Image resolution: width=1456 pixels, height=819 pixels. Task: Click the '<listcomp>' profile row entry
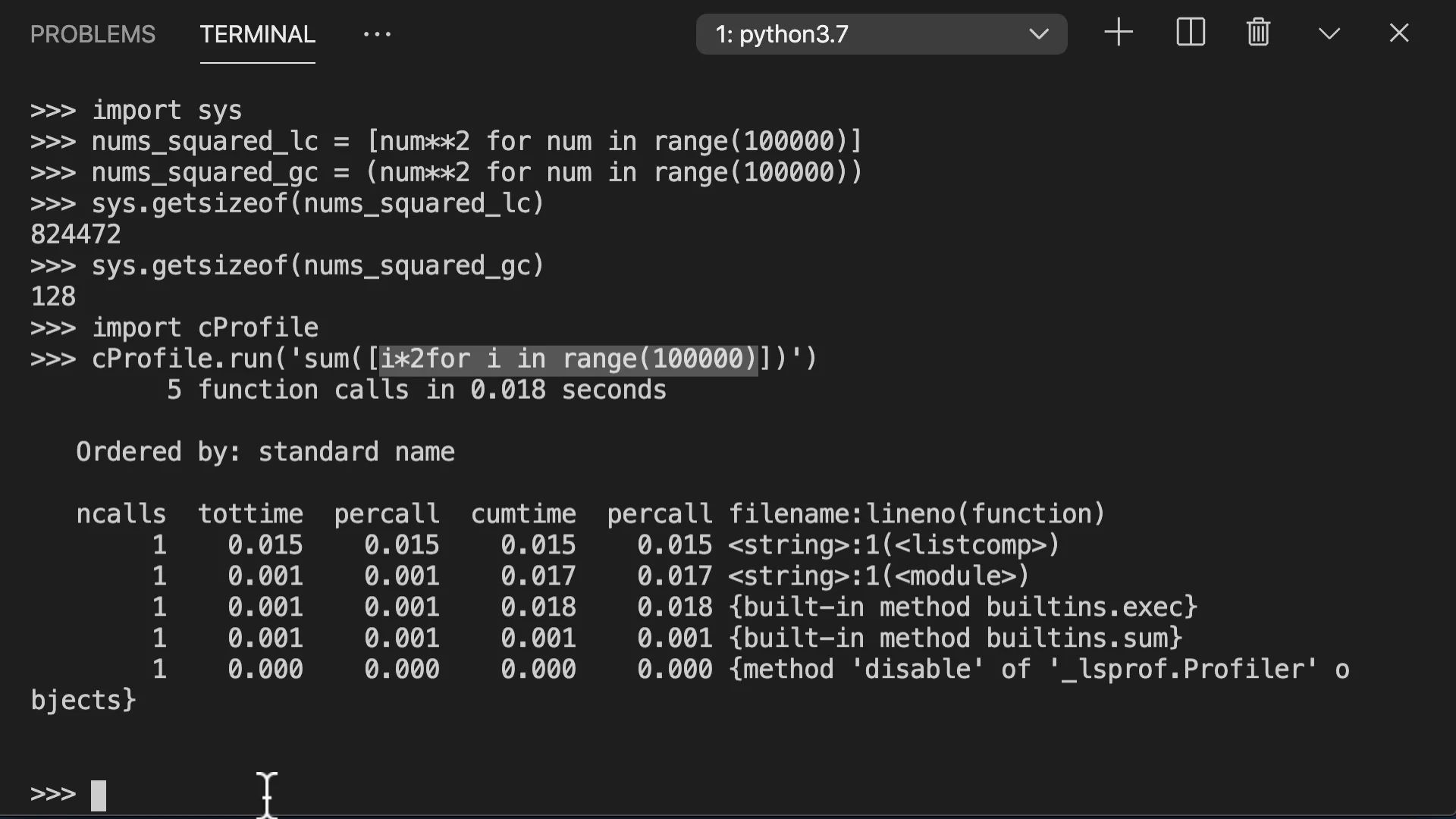(893, 545)
